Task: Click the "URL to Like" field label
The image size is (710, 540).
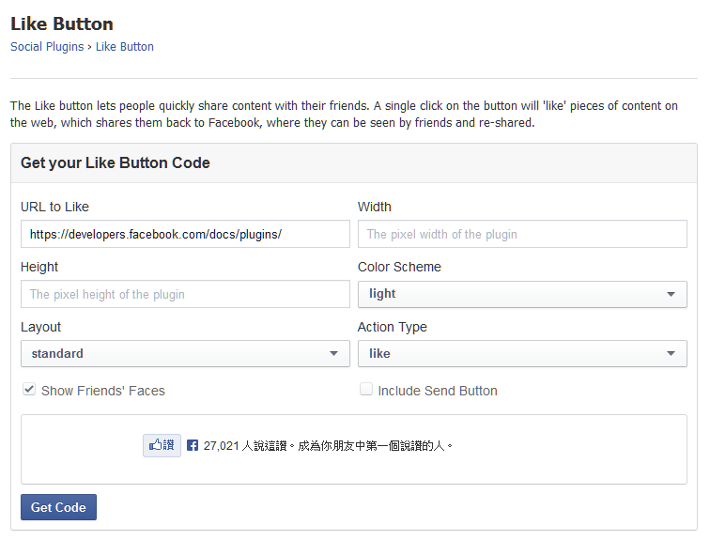Action: [55, 207]
